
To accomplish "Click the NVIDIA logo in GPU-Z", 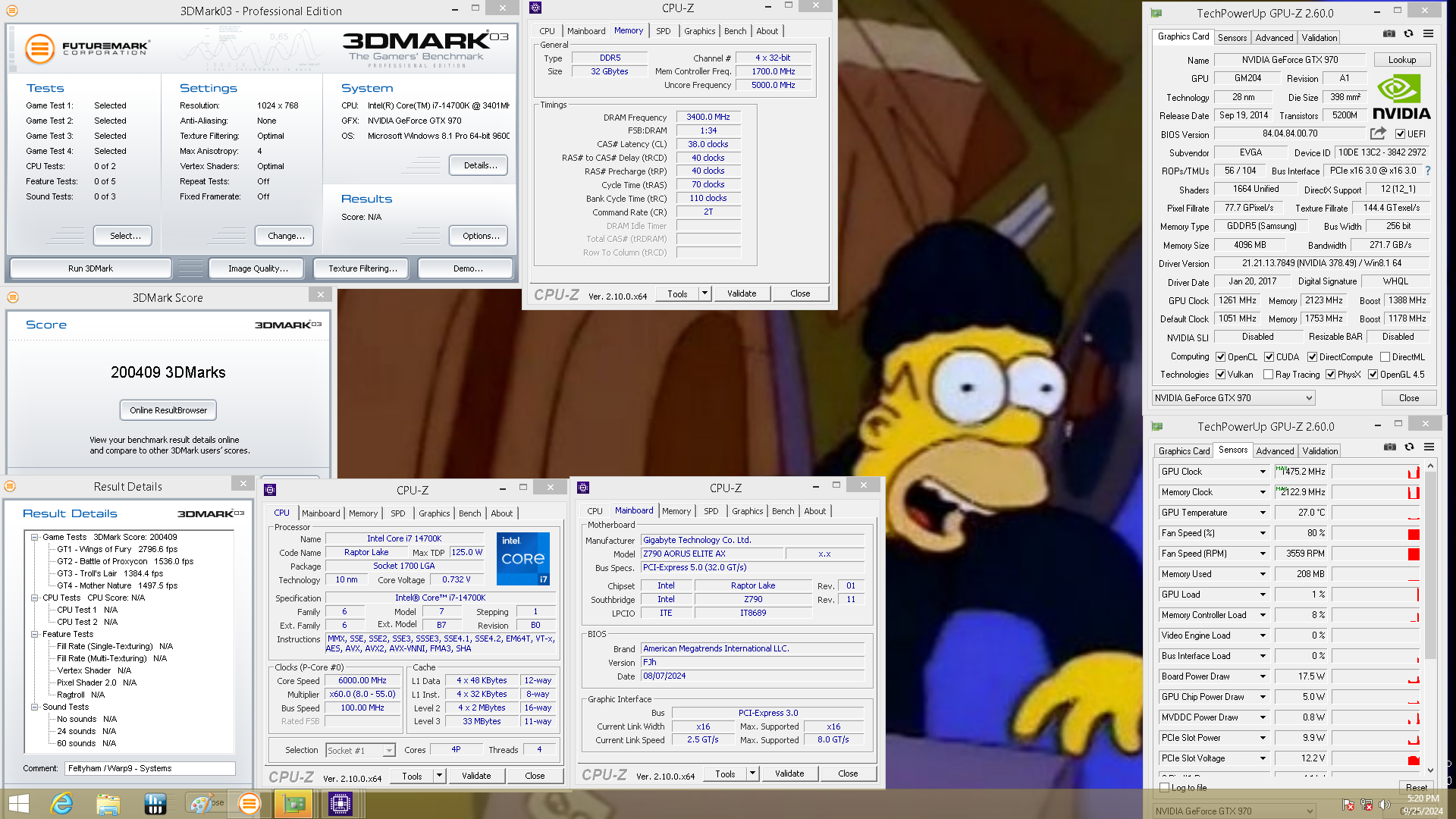I will coord(1401,97).
